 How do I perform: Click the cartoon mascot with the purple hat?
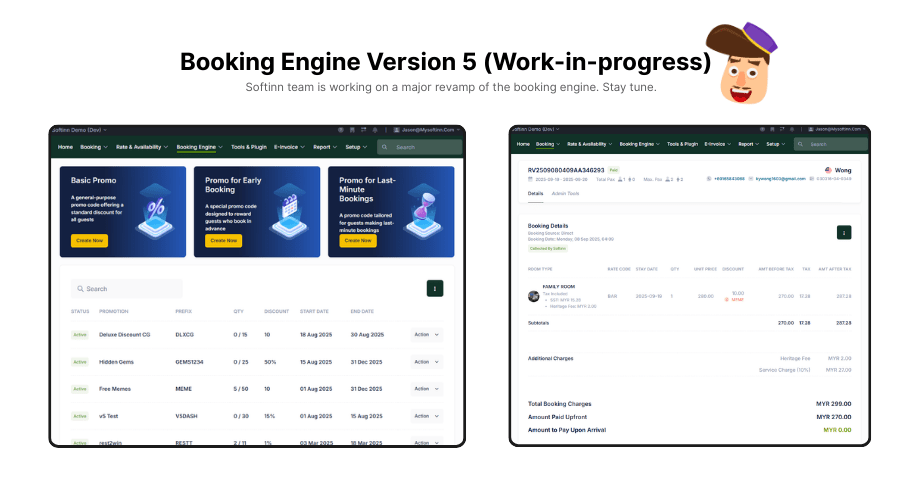click(x=742, y=63)
